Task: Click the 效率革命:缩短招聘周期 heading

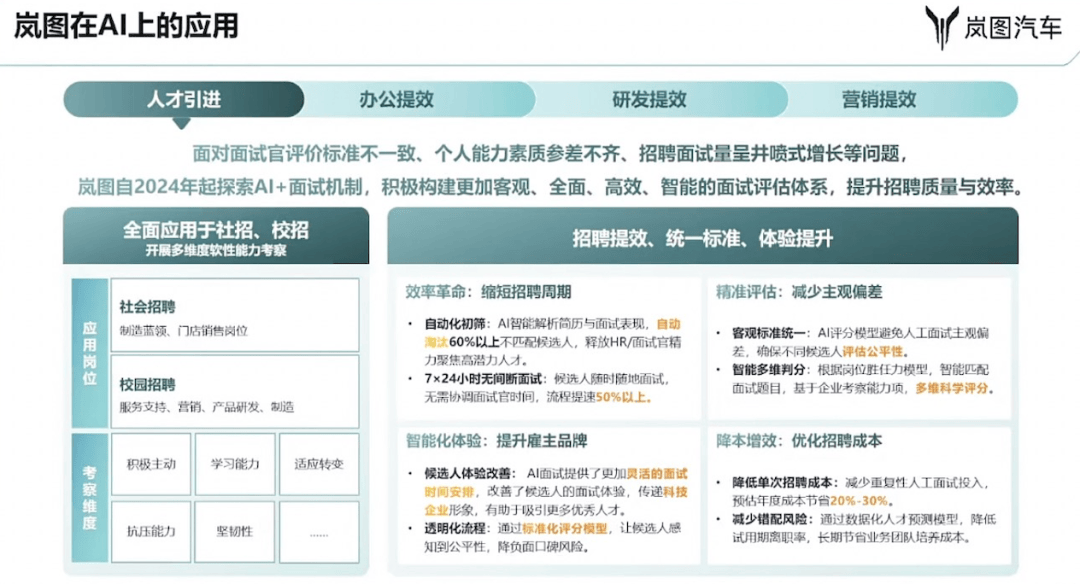Action: pos(488,292)
